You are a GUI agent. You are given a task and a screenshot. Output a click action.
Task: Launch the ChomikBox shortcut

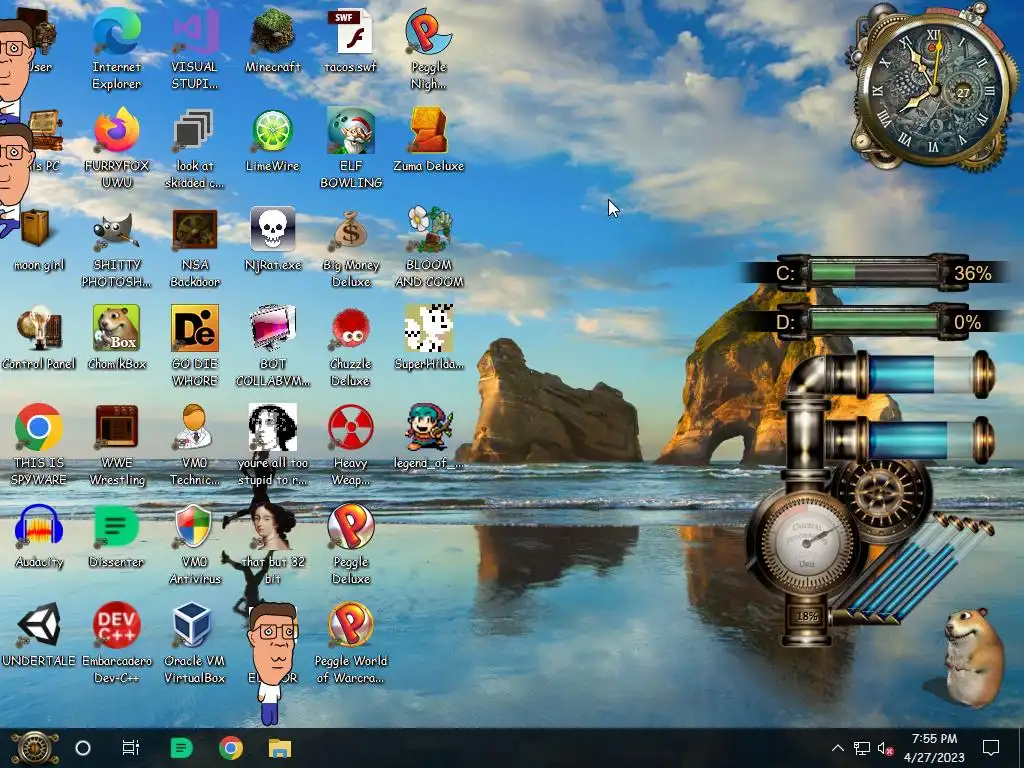116,328
